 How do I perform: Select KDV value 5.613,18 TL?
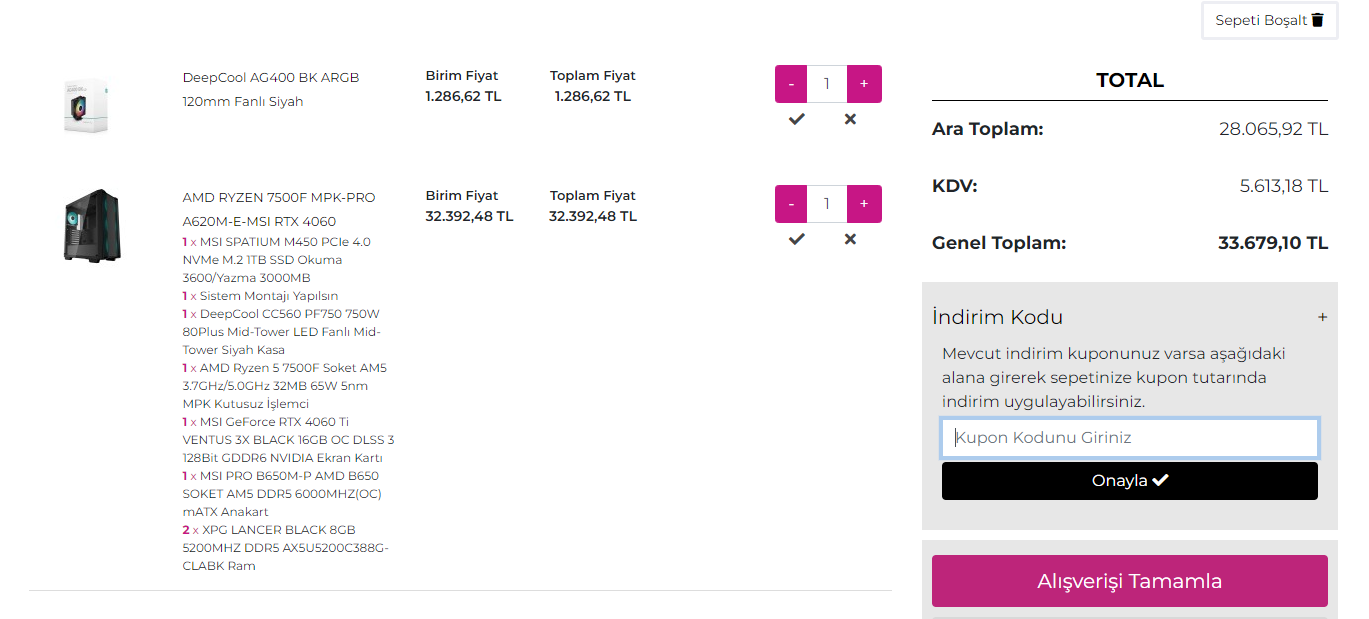click(1284, 186)
